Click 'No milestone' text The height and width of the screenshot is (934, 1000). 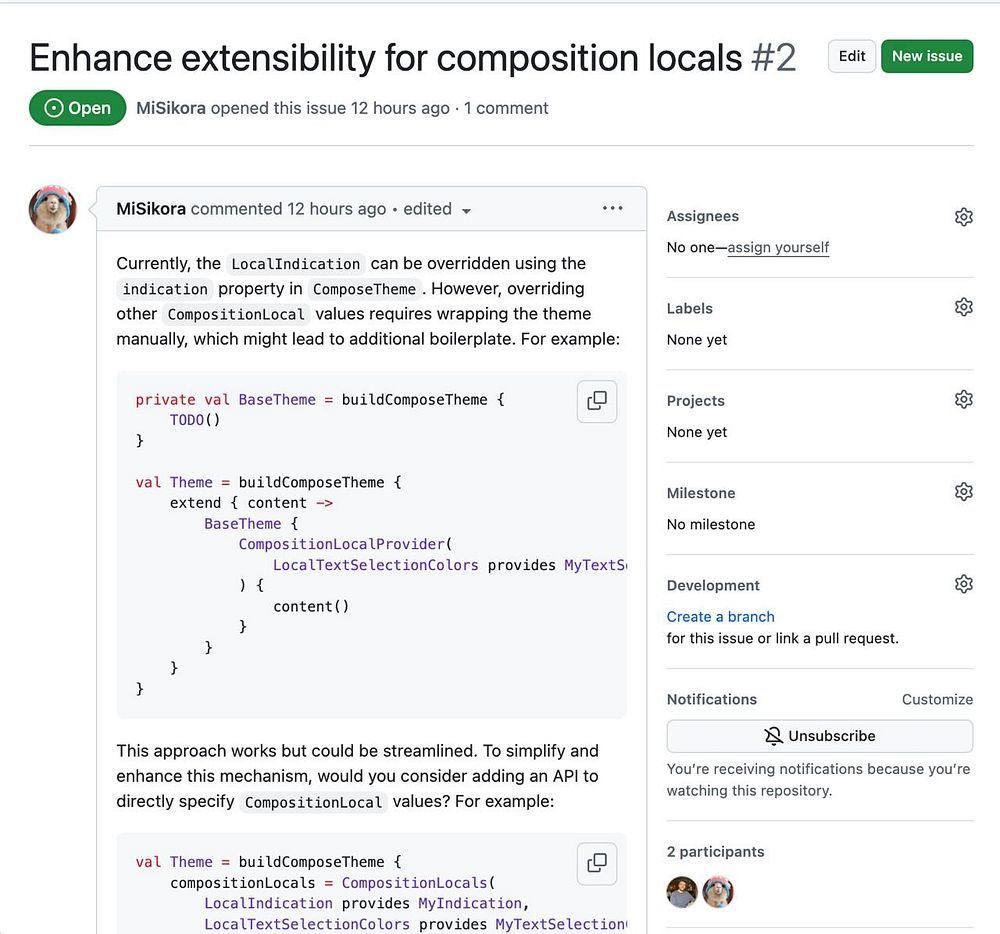point(710,524)
